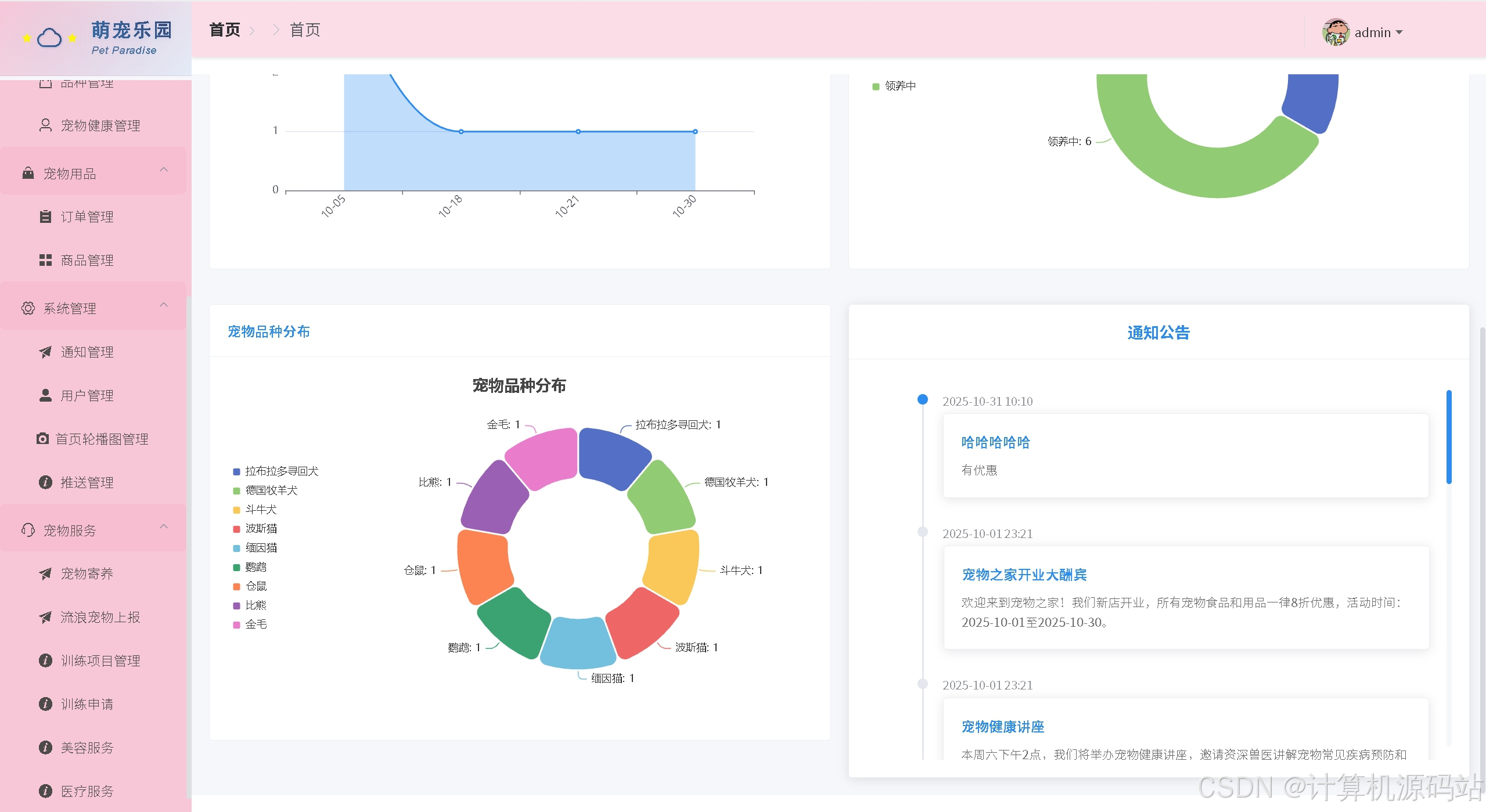This screenshot has width=1486, height=812.
Task: Click the 萌宠乐园 Pet Paradise title
Action: [x=132, y=38]
